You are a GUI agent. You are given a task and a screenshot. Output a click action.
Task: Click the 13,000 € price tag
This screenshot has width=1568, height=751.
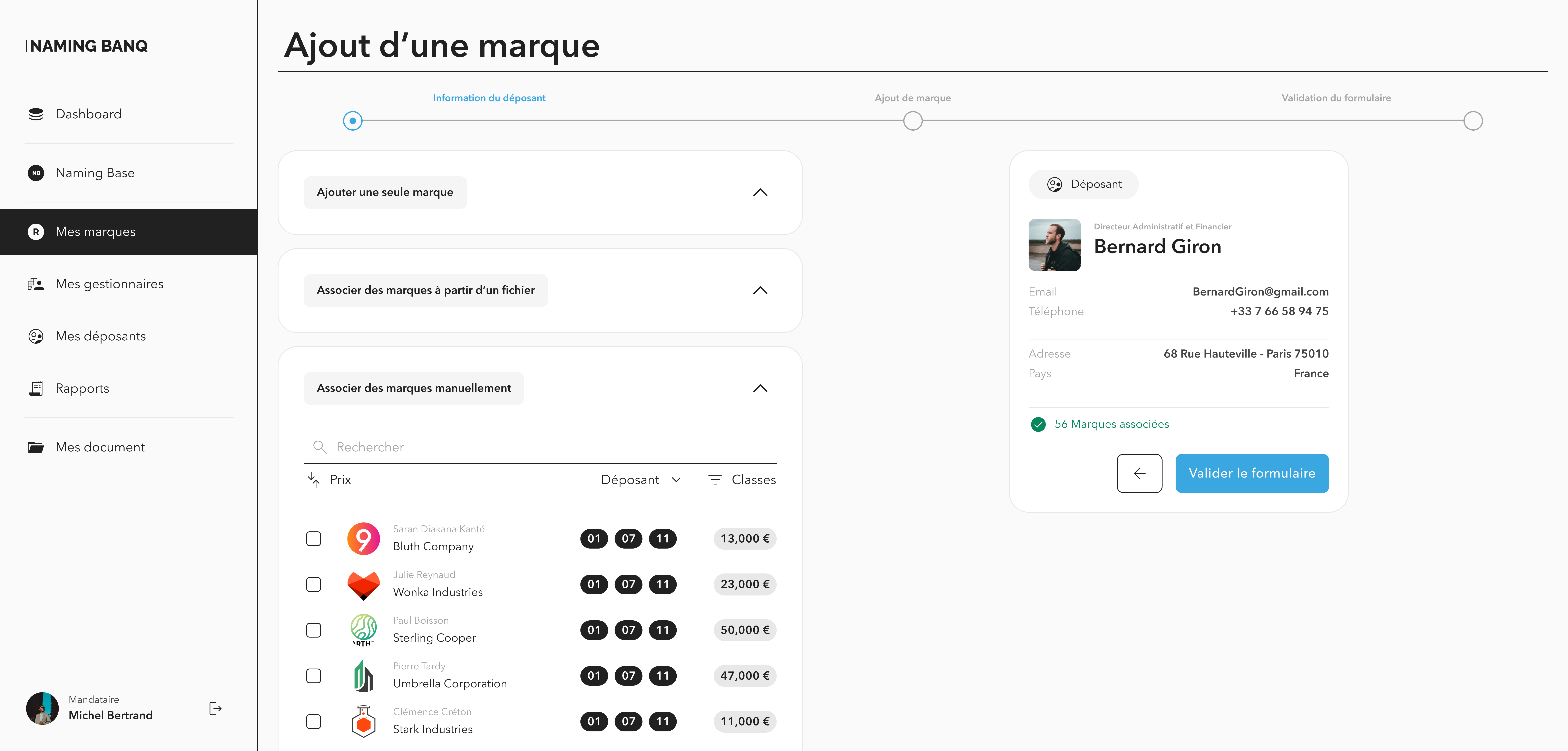click(x=745, y=539)
